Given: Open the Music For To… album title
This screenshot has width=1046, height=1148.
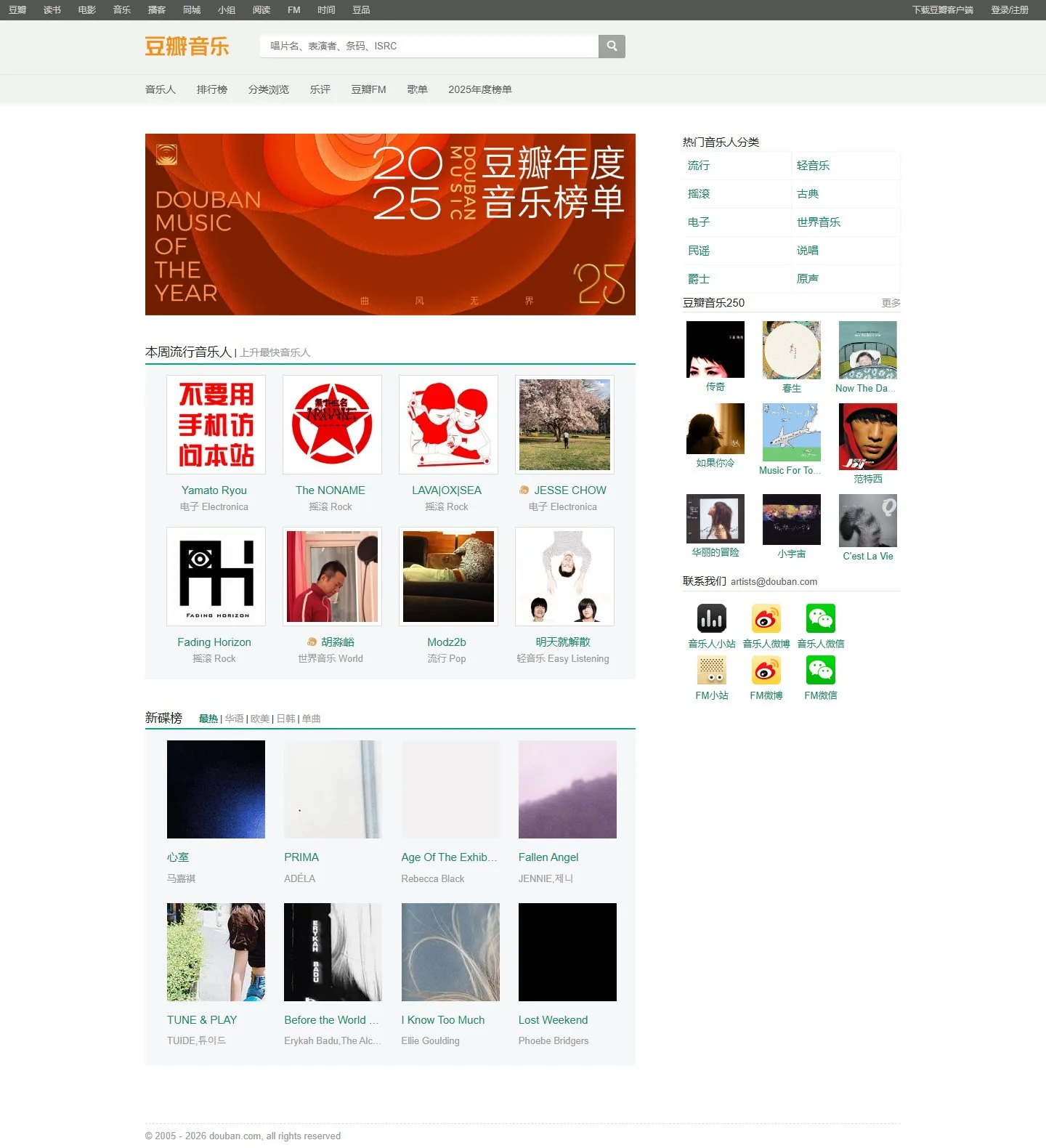Looking at the screenshot, I should point(790,471).
